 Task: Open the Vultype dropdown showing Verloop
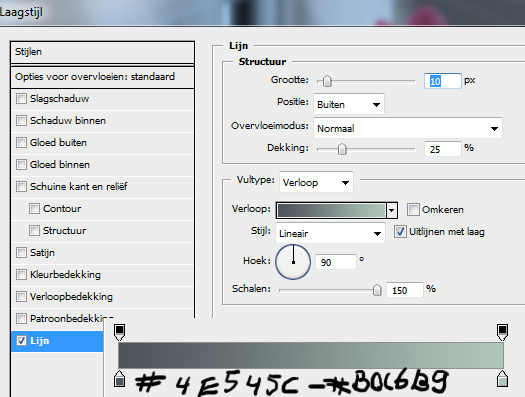pyautogui.click(x=316, y=182)
